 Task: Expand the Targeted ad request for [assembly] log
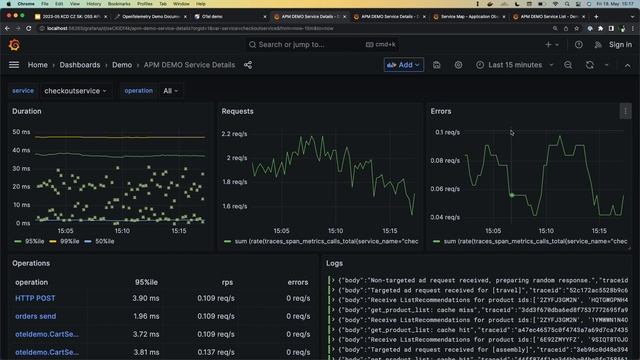point(479,350)
